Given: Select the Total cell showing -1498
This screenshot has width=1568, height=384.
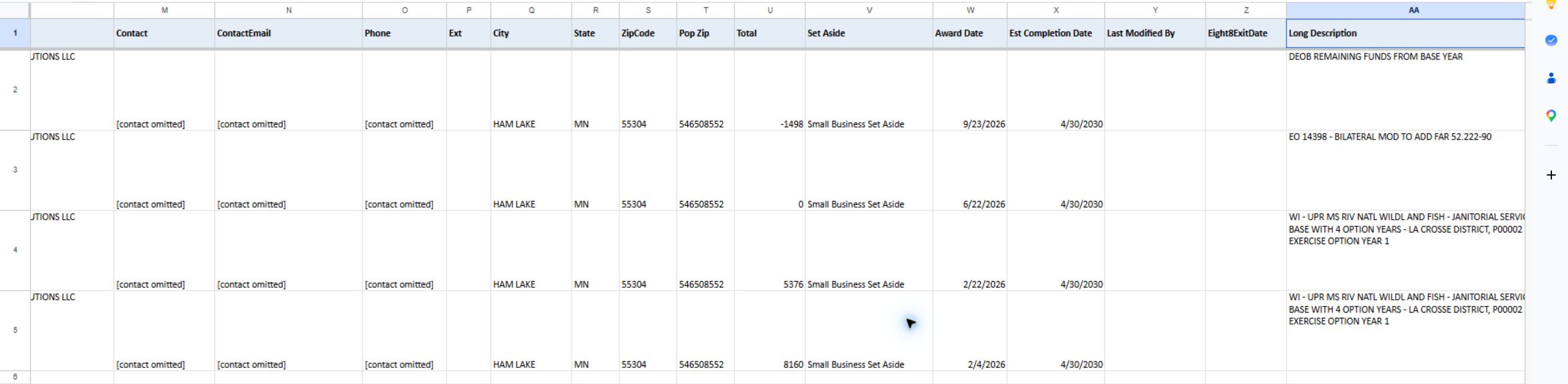Looking at the screenshot, I should (x=770, y=90).
